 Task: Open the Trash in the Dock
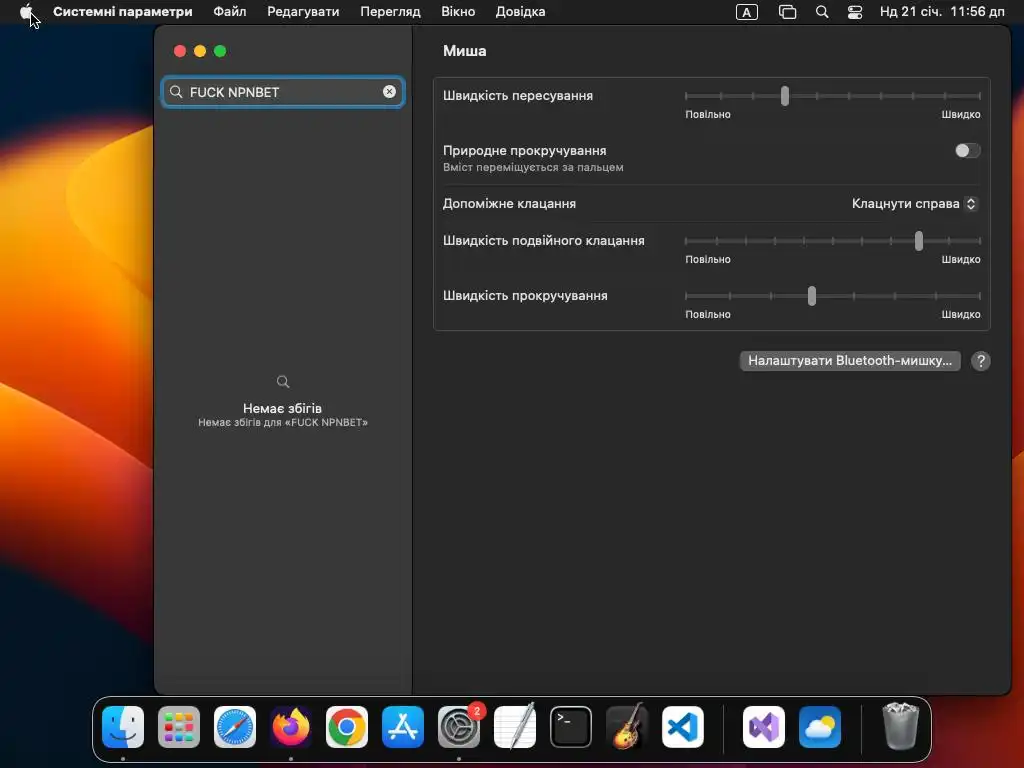coord(901,727)
